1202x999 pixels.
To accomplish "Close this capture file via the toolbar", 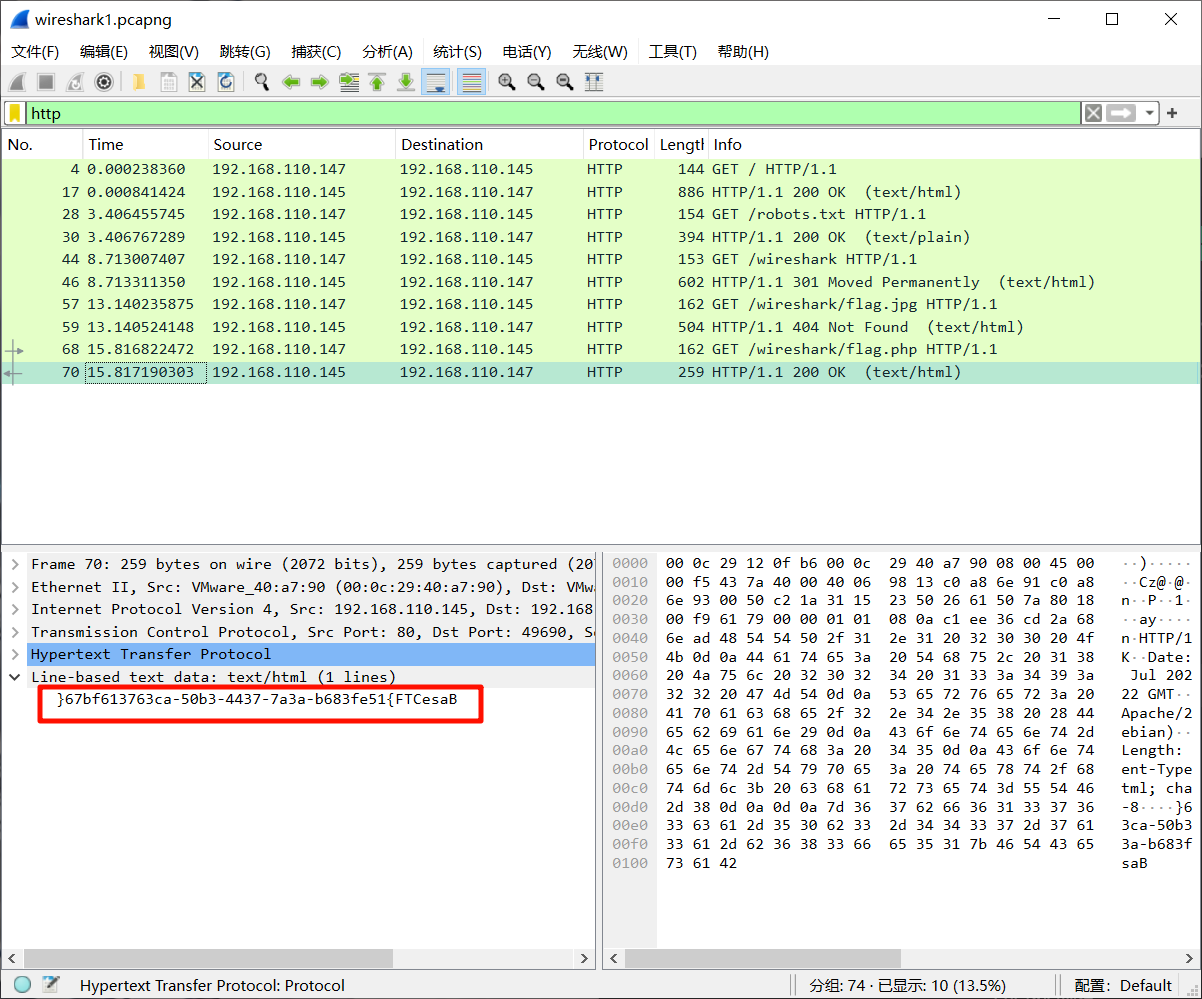I will (197, 82).
